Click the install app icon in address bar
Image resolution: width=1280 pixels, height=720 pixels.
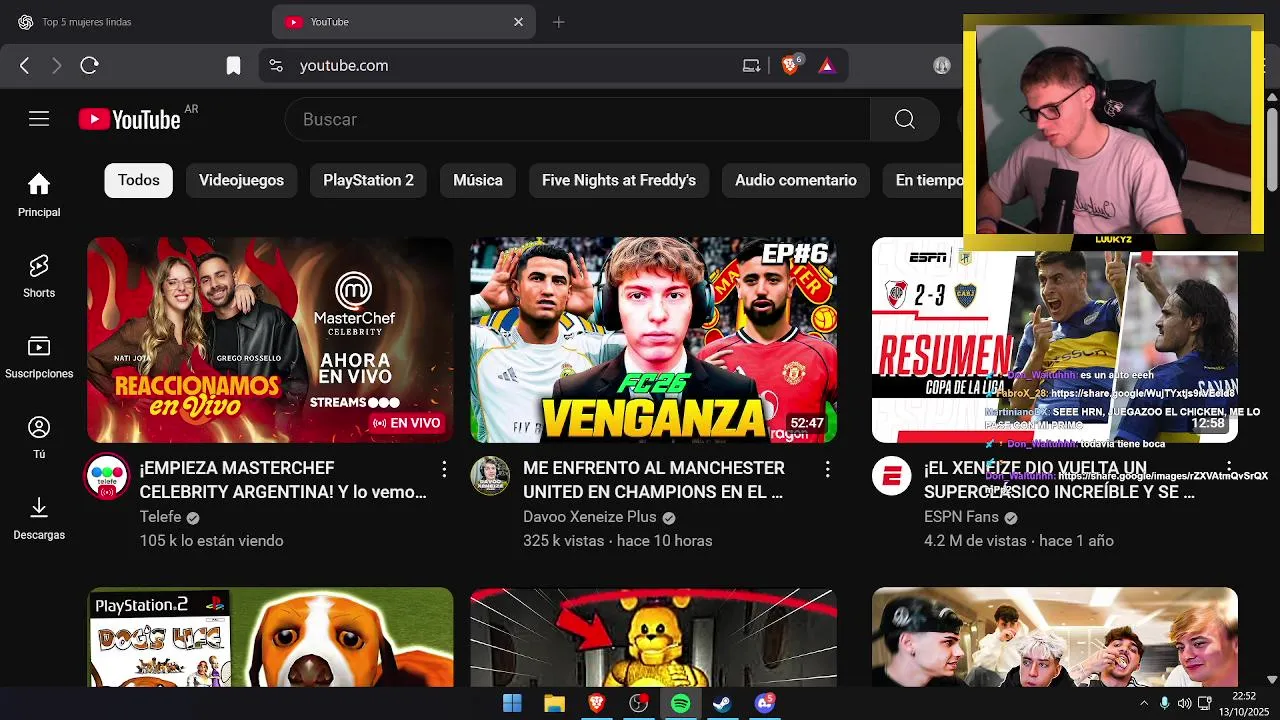point(751,65)
